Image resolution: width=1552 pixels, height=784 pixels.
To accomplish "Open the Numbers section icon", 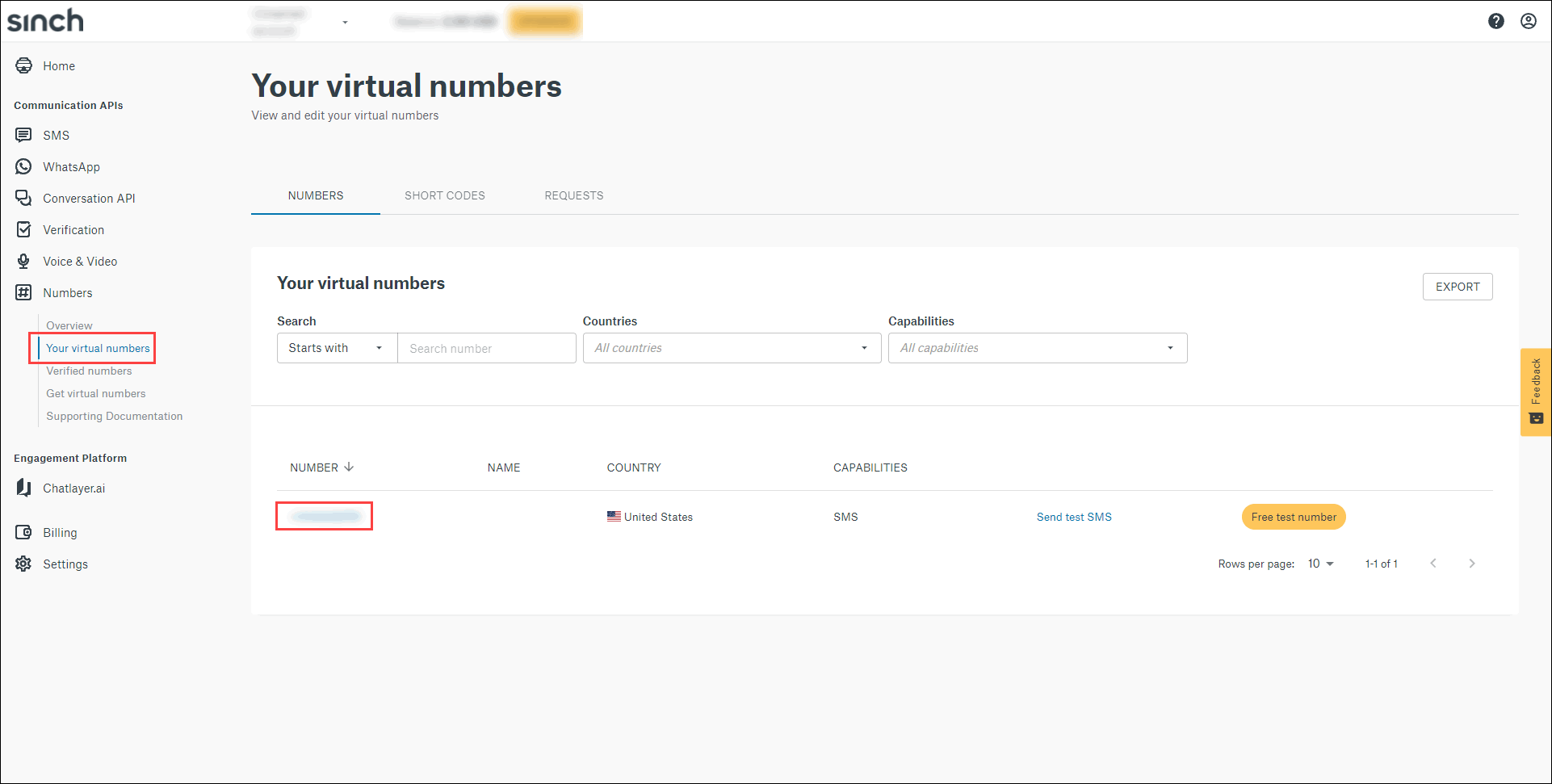I will pyautogui.click(x=23, y=292).
